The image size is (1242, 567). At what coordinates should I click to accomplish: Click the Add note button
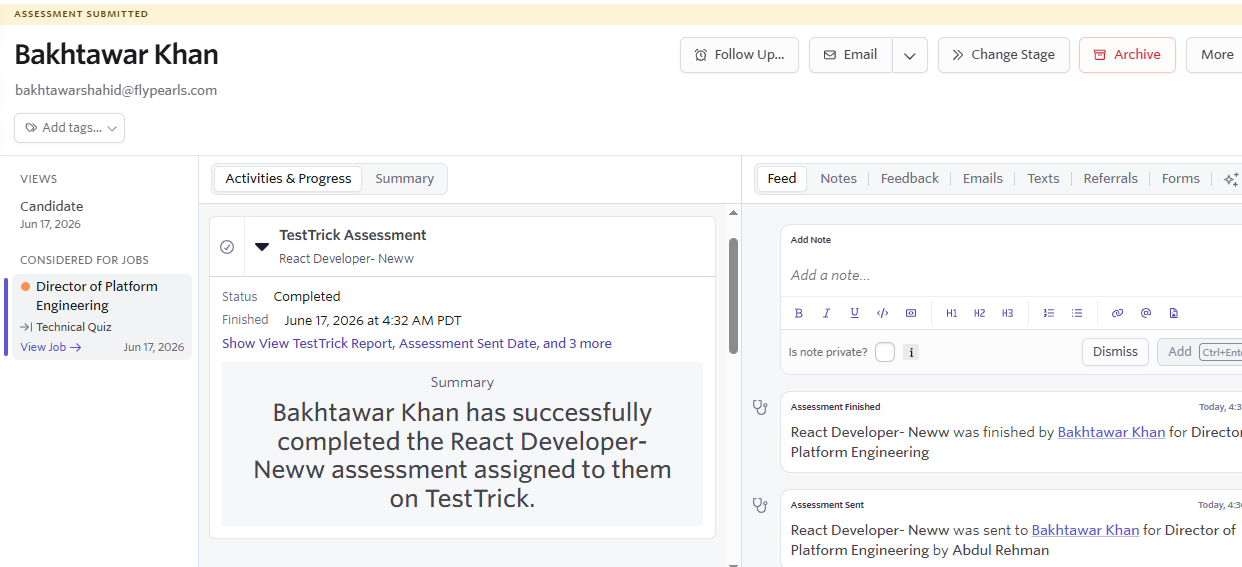[x=1199, y=352]
